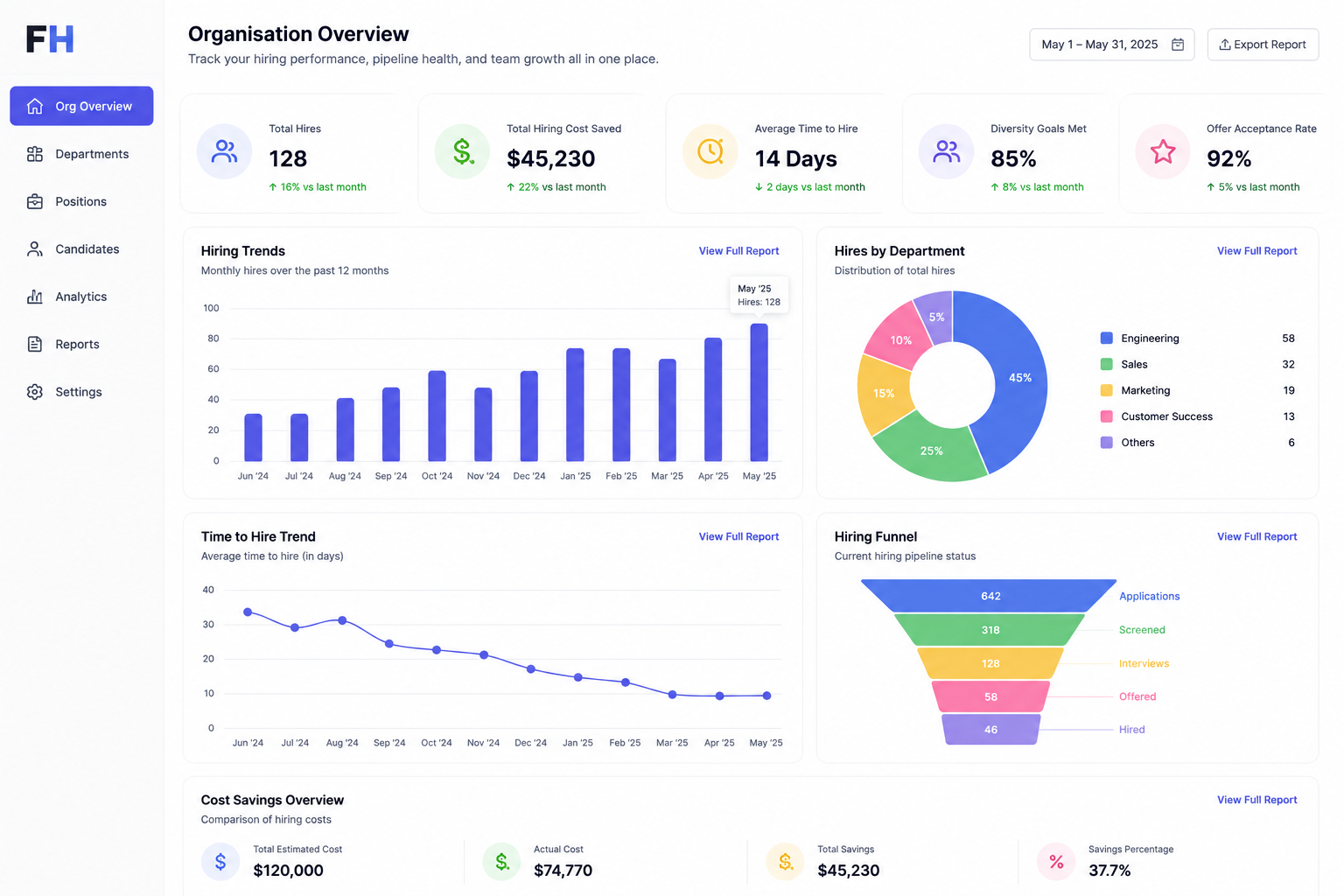Click the 5% Others donut slice
Screen dimensions: 1344x896
click(x=936, y=317)
